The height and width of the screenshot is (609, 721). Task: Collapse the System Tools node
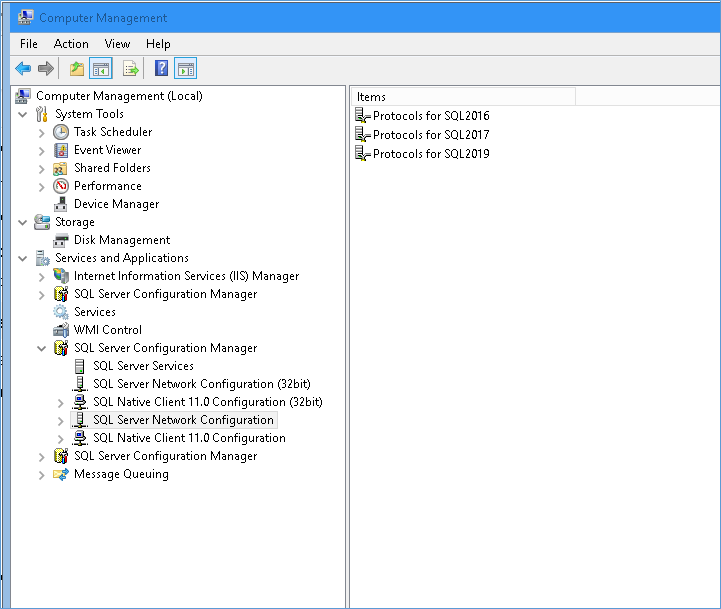coord(23,114)
